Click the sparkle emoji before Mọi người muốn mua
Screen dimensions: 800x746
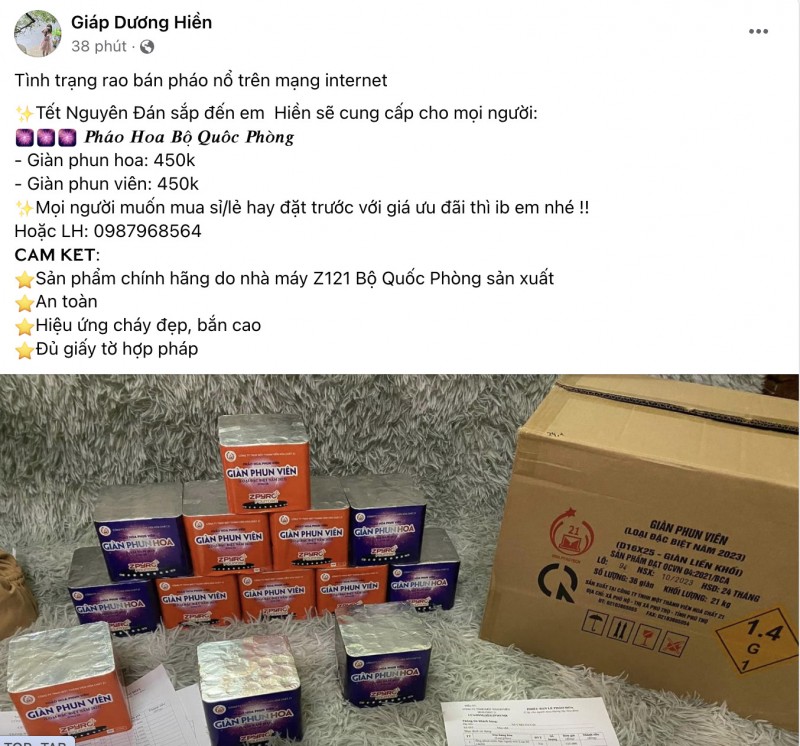[x=24, y=208]
